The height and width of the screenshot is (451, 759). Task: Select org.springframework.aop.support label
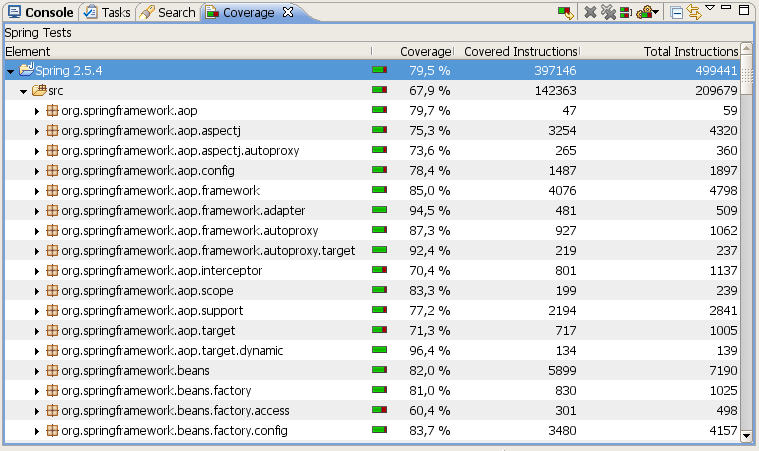[152, 310]
